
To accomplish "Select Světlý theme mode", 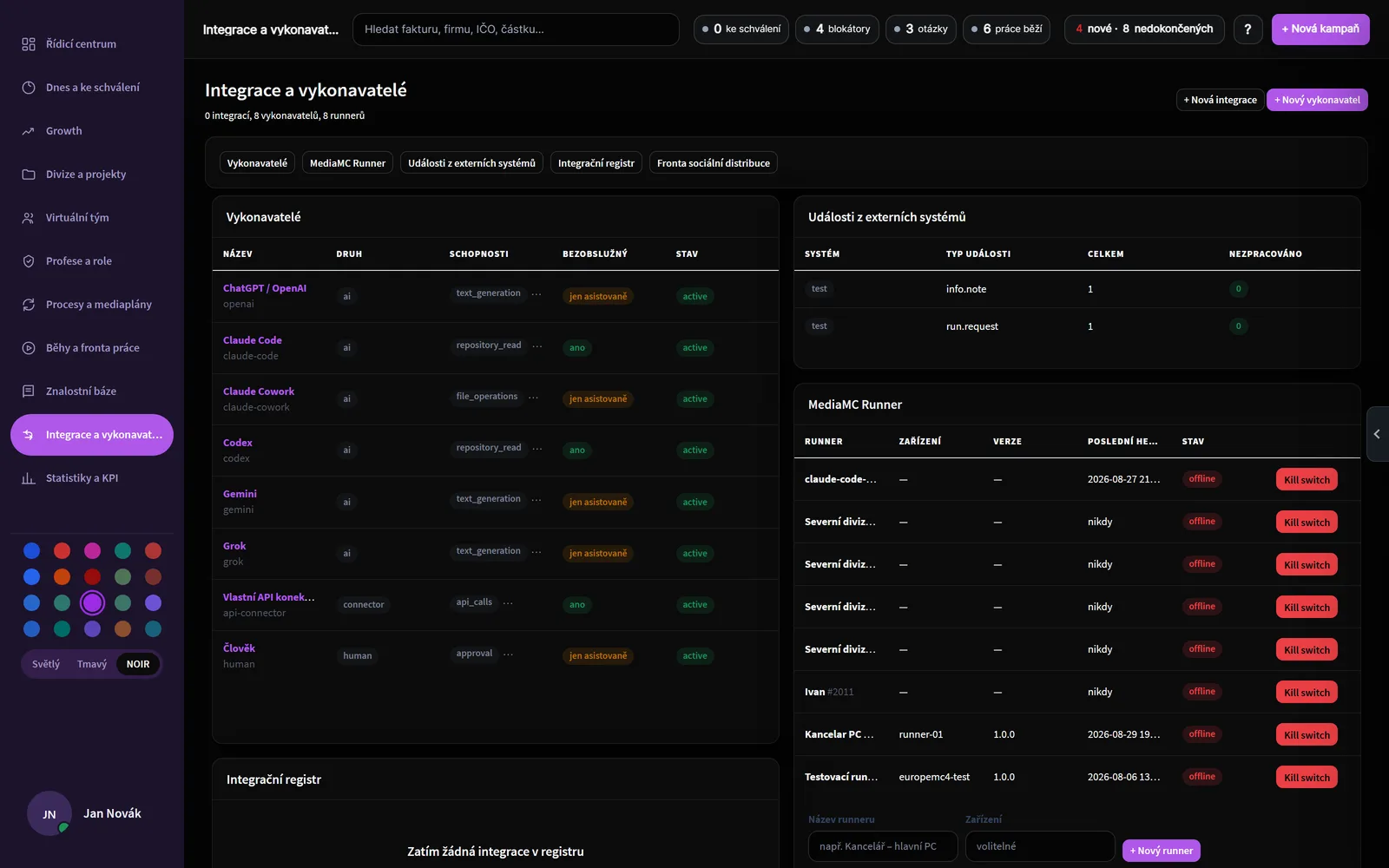I will coord(46,664).
